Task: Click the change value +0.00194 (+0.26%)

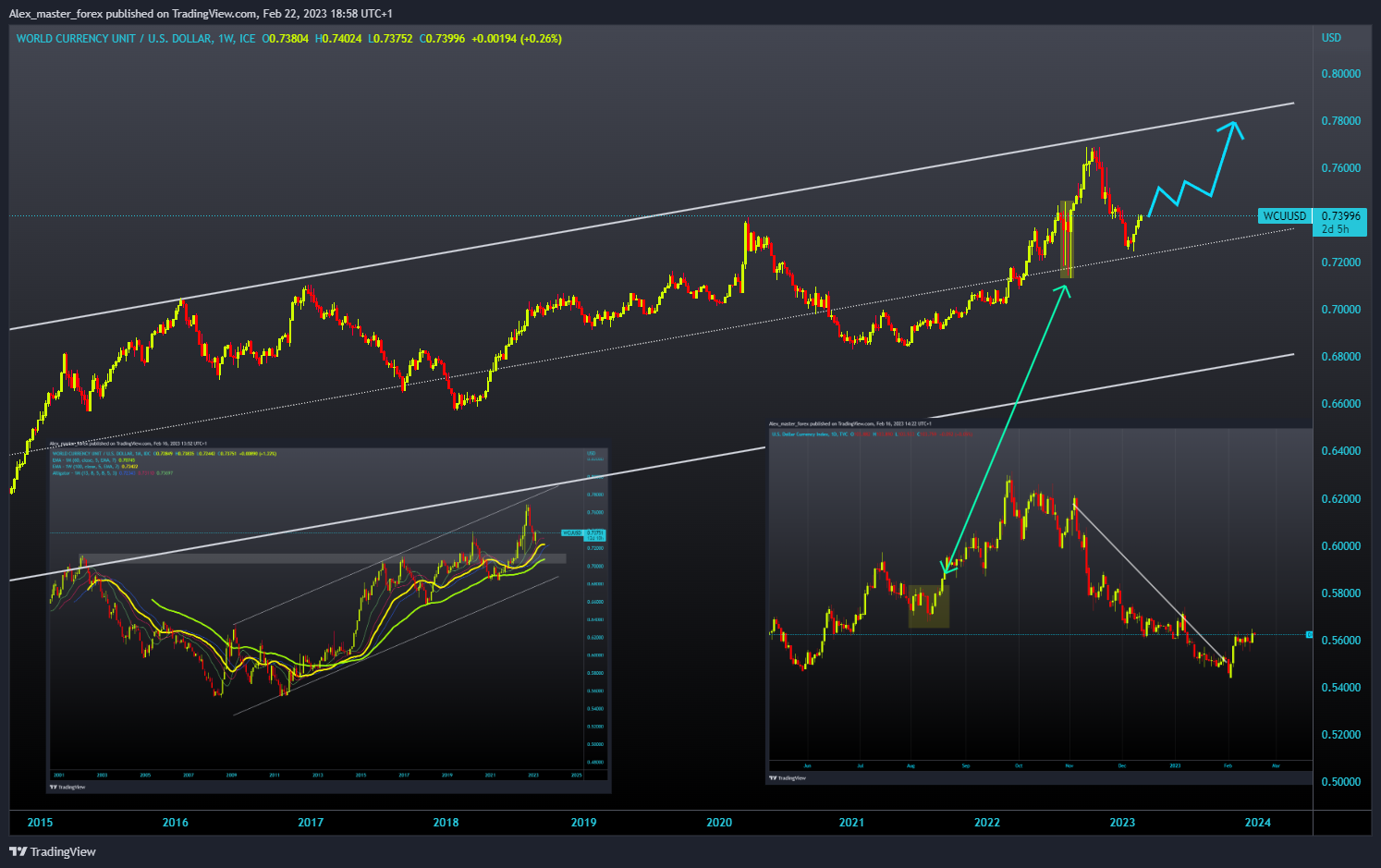Action: pyautogui.click(x=517, y=39)
